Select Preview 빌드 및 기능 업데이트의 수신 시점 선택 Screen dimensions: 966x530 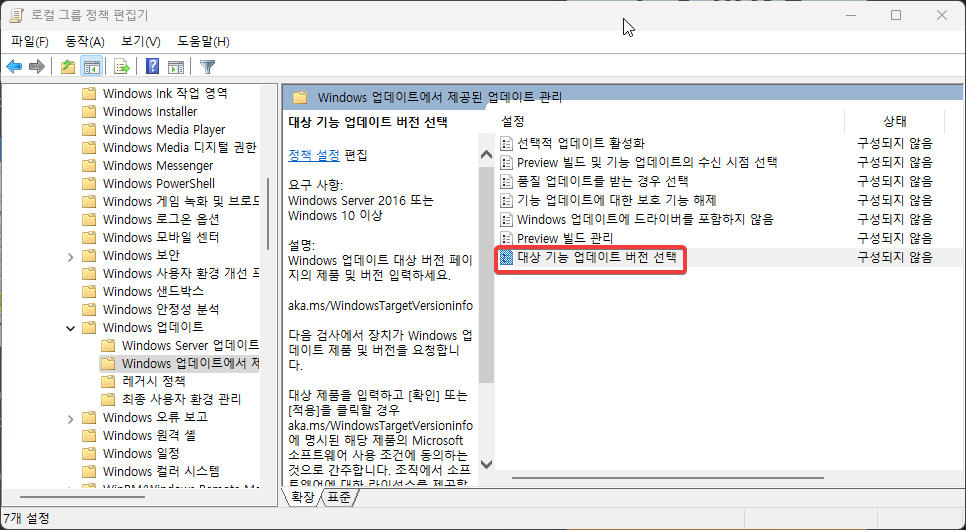(x=647, y=163)
